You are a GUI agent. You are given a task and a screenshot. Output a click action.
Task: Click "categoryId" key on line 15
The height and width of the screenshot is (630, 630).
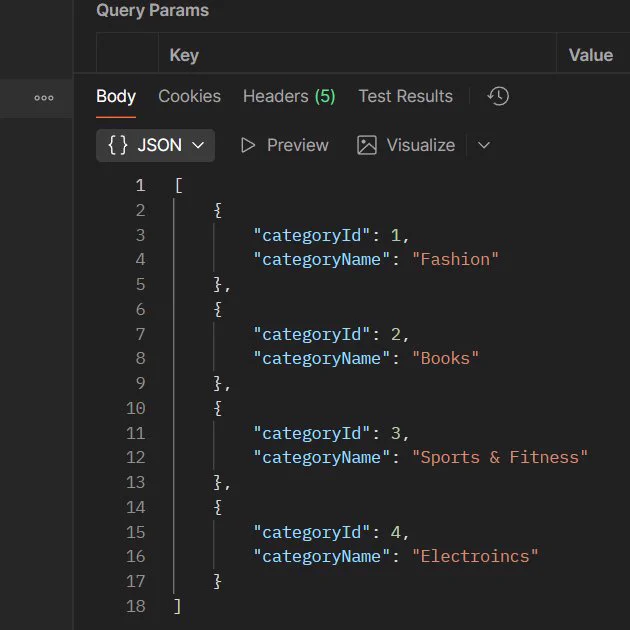coord(311,532)
